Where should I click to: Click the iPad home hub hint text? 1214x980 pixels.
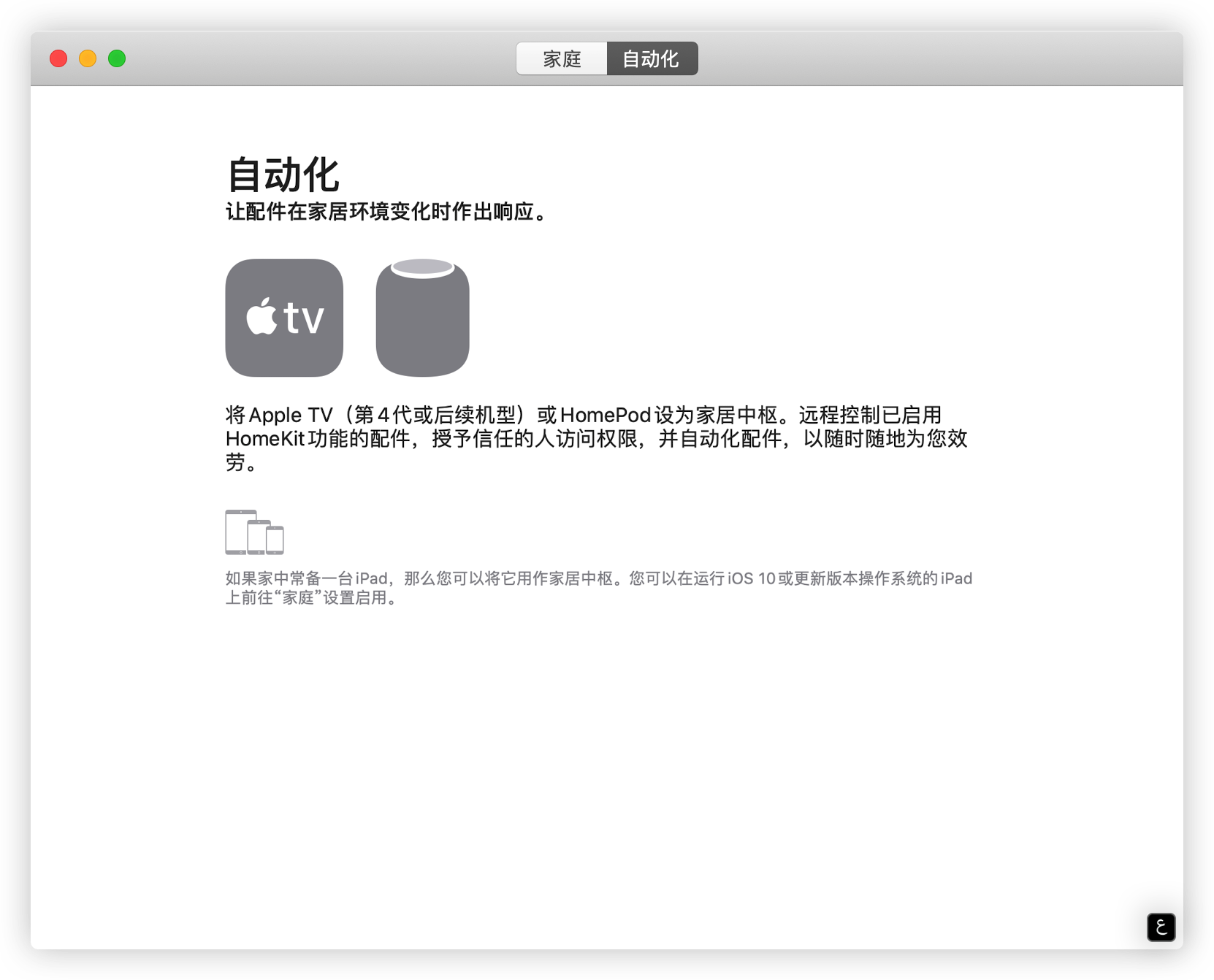(599, 588)
